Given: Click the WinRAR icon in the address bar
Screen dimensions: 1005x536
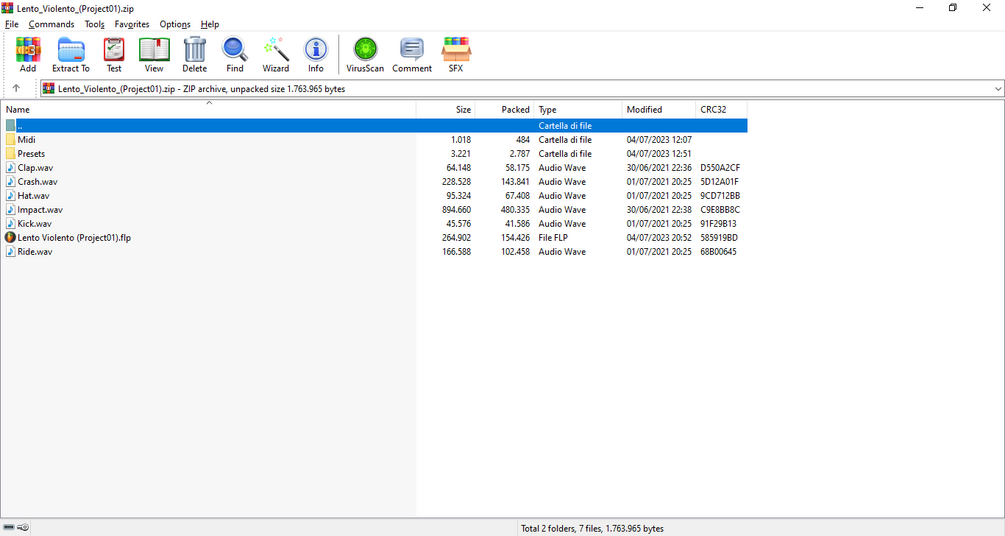Looking at the screenshot, I should [x=49, y=88].
